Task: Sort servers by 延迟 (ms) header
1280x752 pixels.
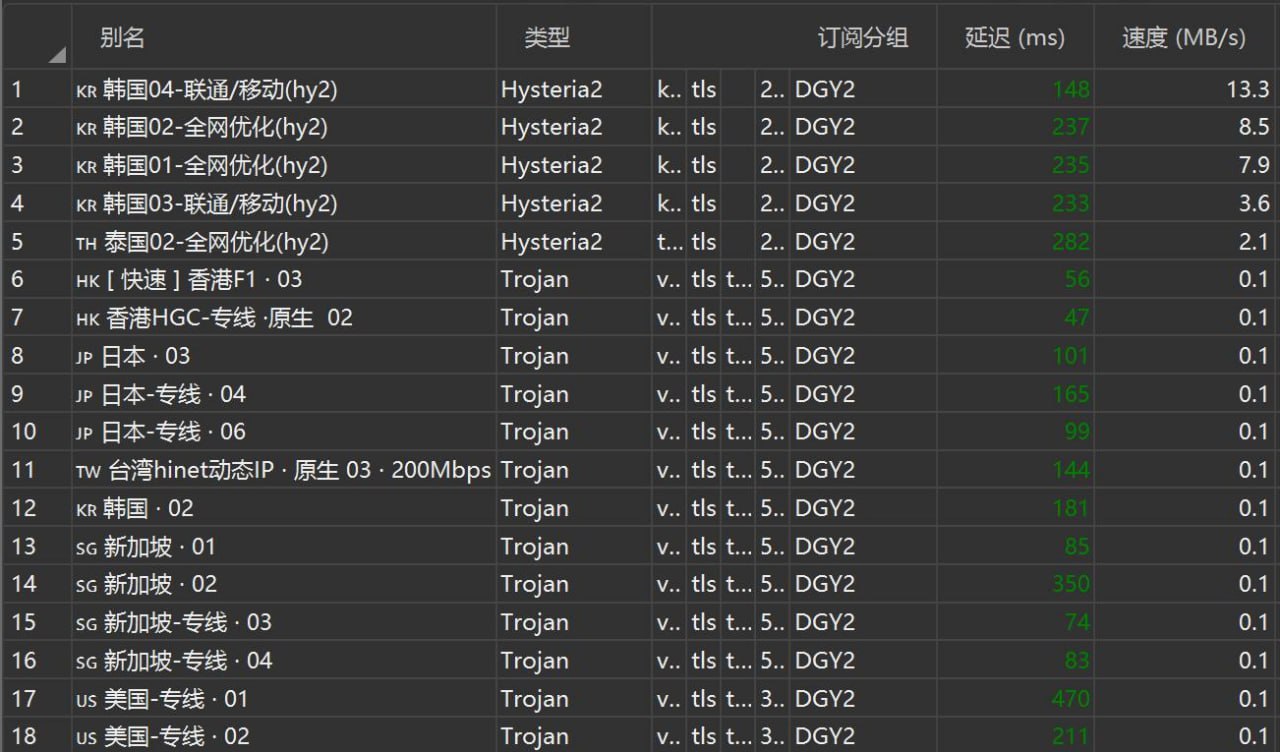Action: coord(1014,38)
